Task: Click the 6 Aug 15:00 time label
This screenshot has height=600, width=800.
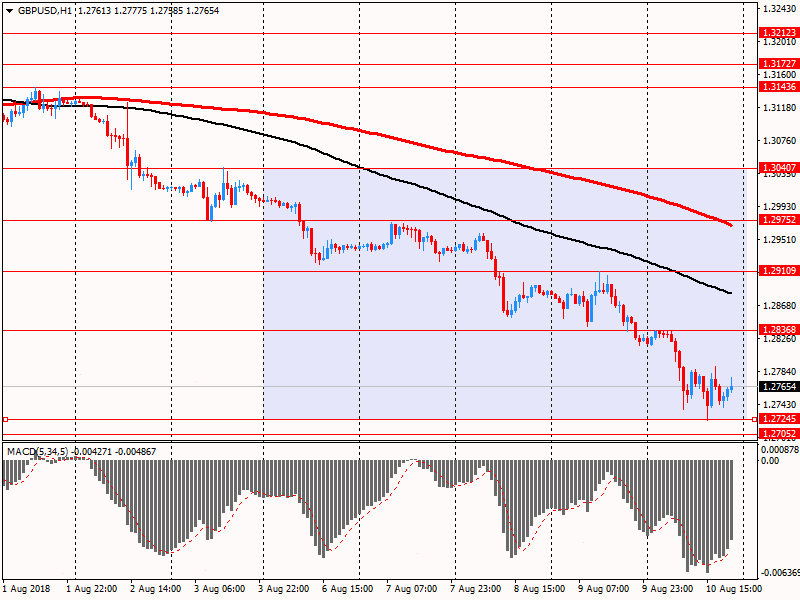Action: pyautogui.click(x=348, y=589)
